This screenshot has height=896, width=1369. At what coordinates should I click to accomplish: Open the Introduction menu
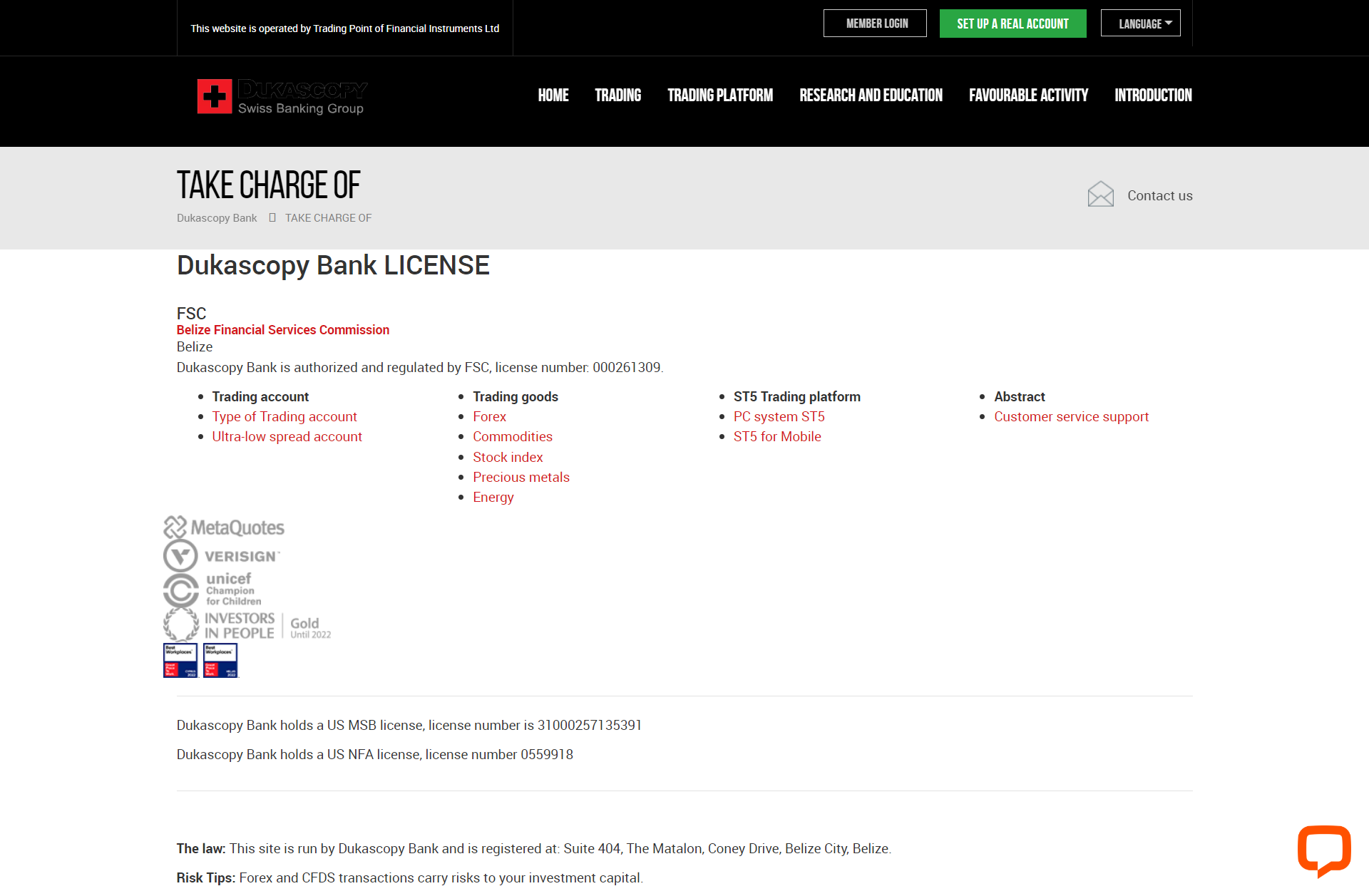click(x=1153, y=96)
